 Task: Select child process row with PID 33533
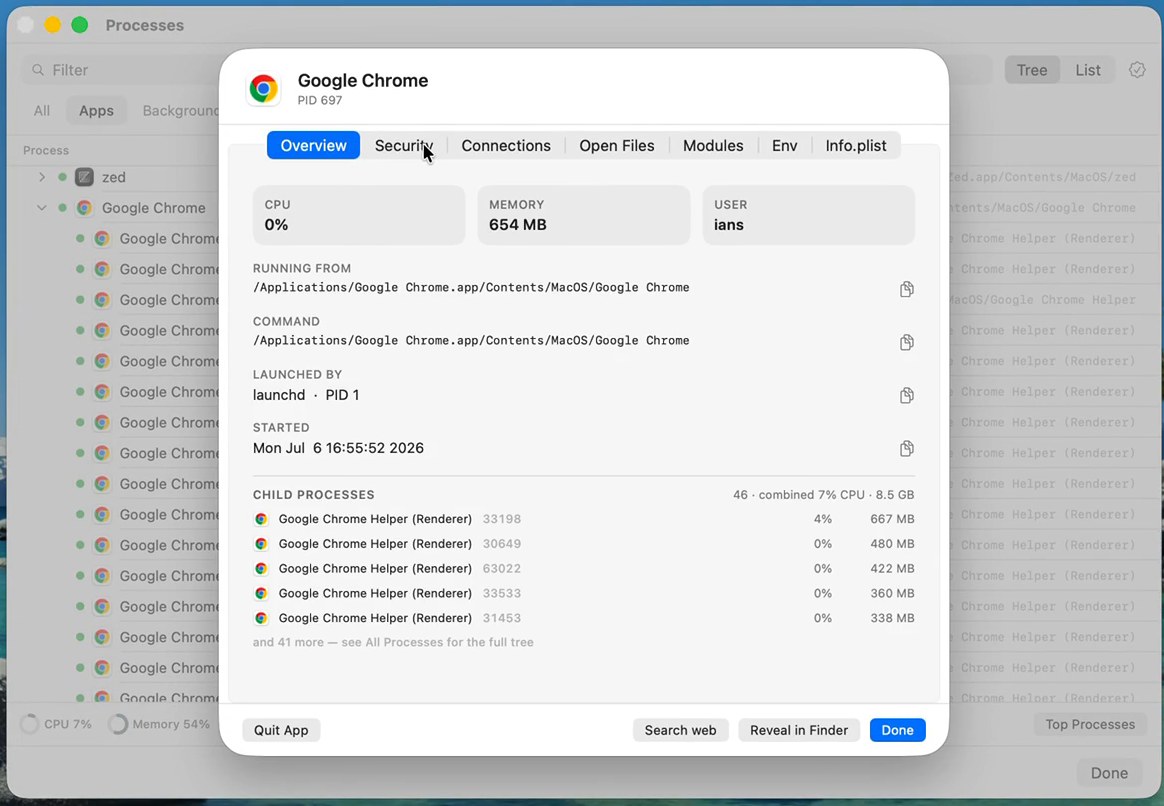click(583, 593)
